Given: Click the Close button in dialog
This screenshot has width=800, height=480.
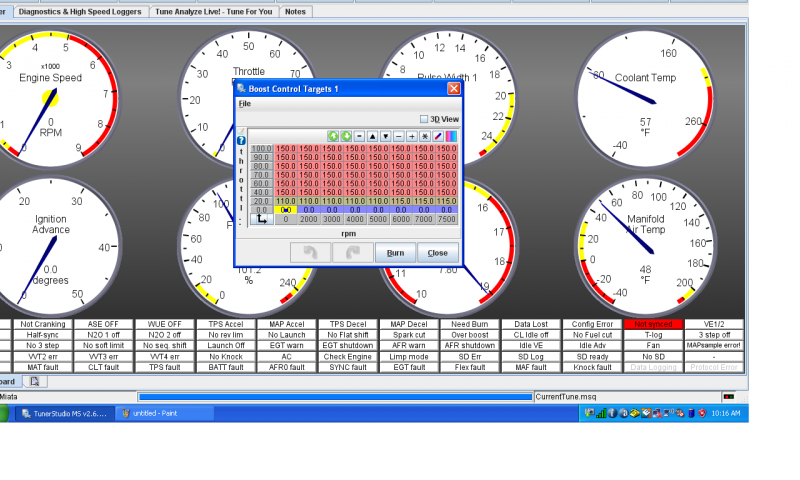Looking at the screenshot, I should tap(437, 253).
